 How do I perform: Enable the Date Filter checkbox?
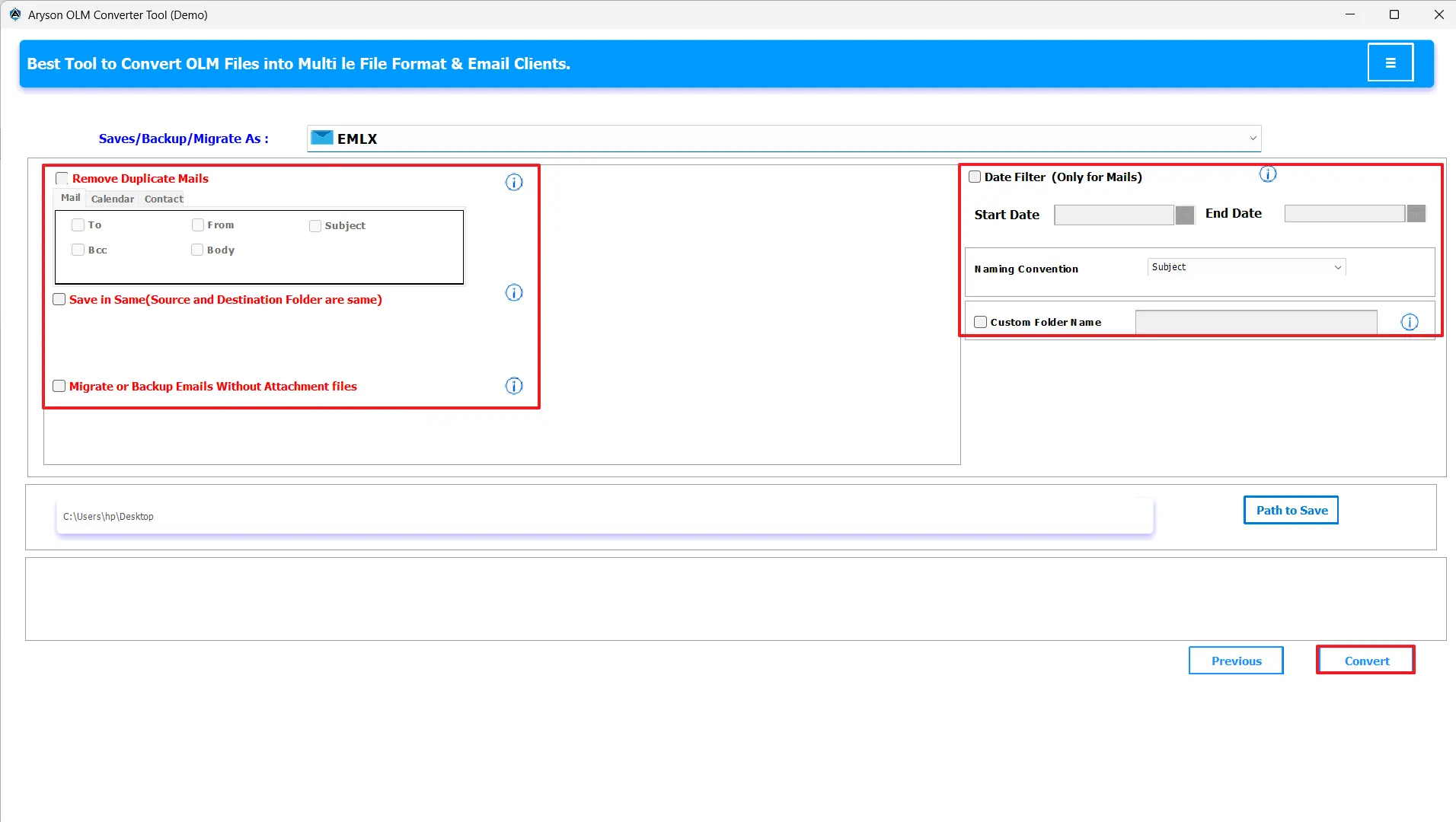point(975,177)
